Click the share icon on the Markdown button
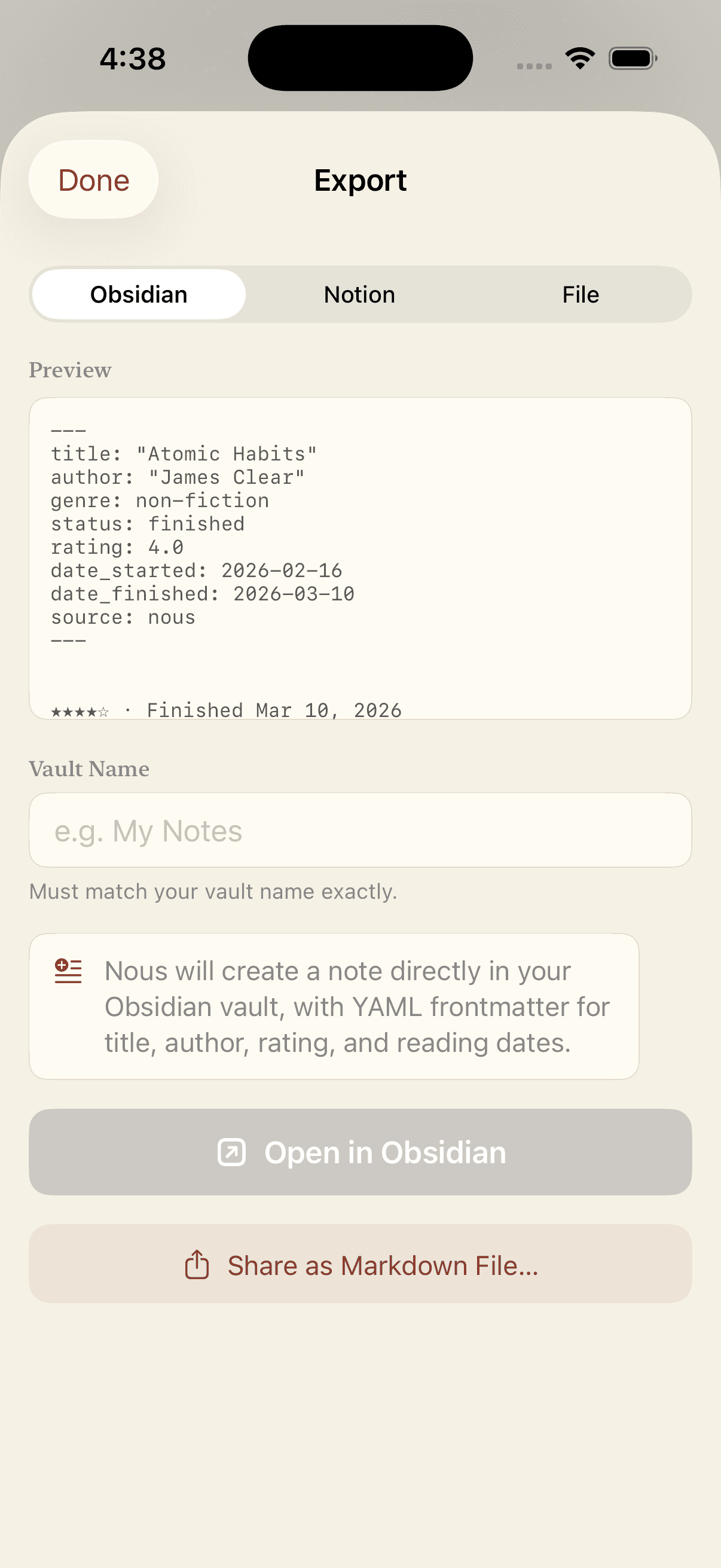This screenshot has height=1568, width=721. click(197, 1265)
